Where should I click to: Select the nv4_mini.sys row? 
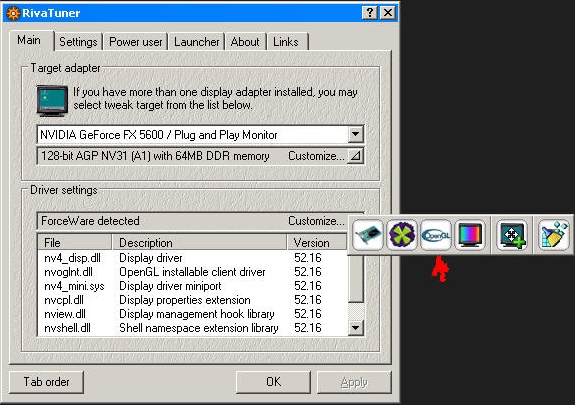(193, 286)
